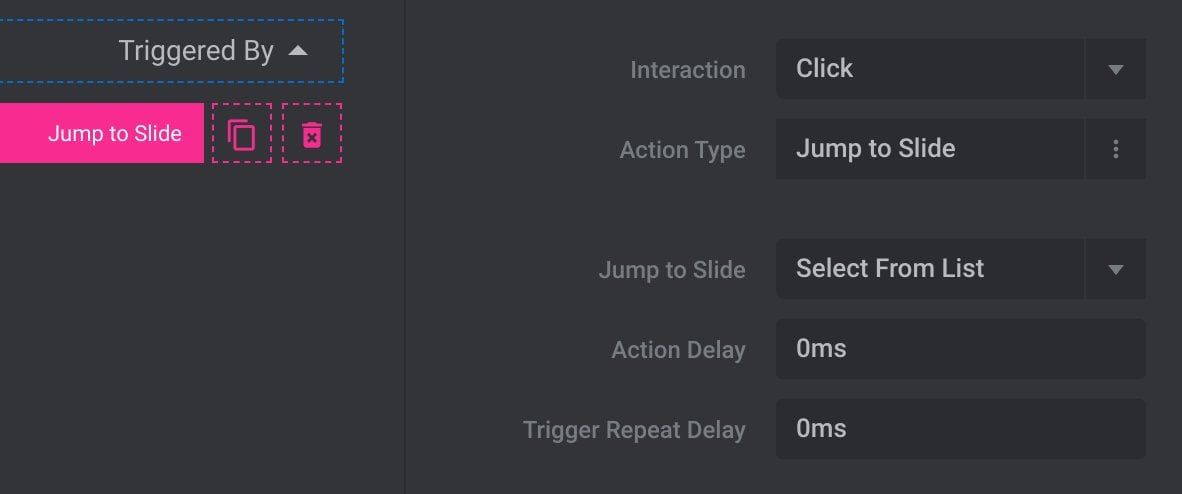Duplicate the Jump to Slide action
The width and height of the screenshot is (1182, 494).
241,133
